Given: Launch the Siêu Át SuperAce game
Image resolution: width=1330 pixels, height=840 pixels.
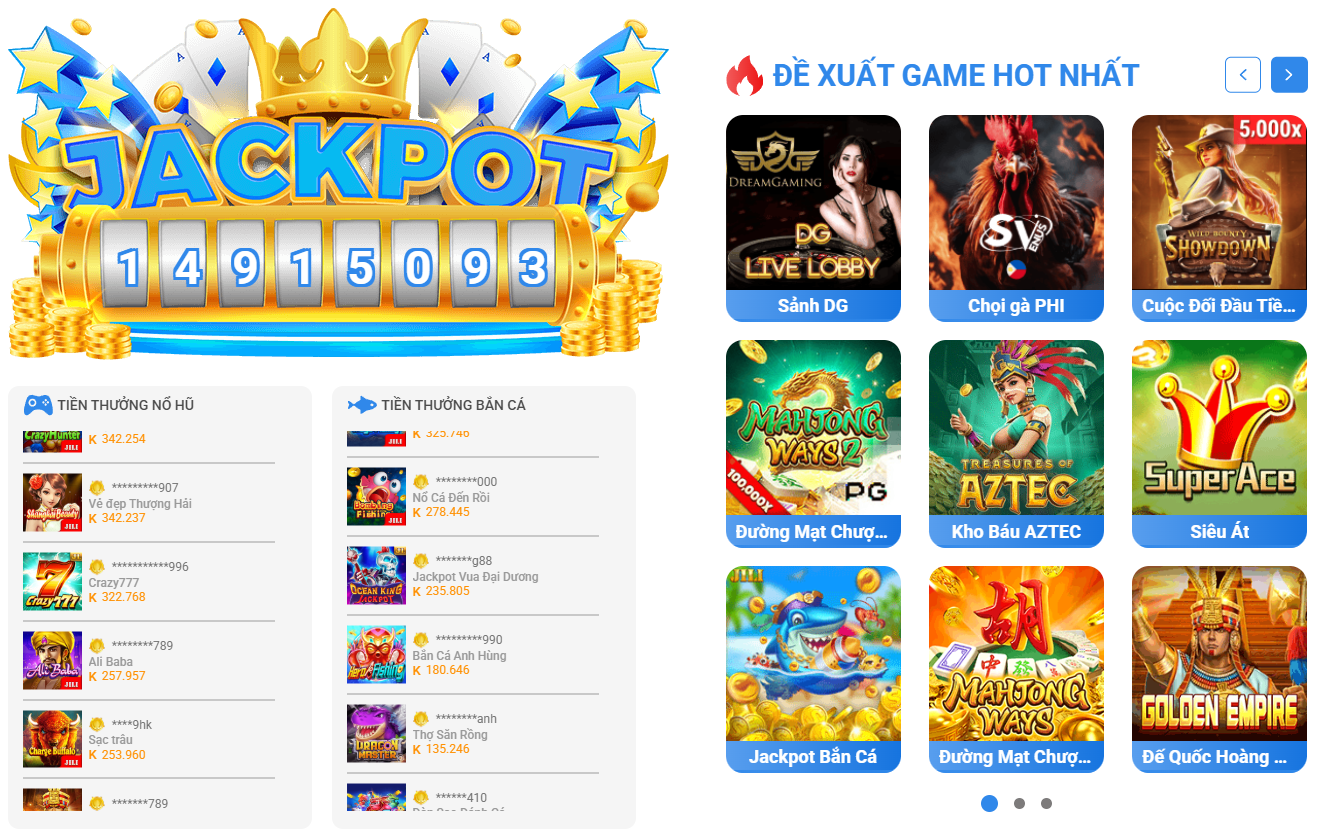Looking at the screenshot, I should (1219, 444).
